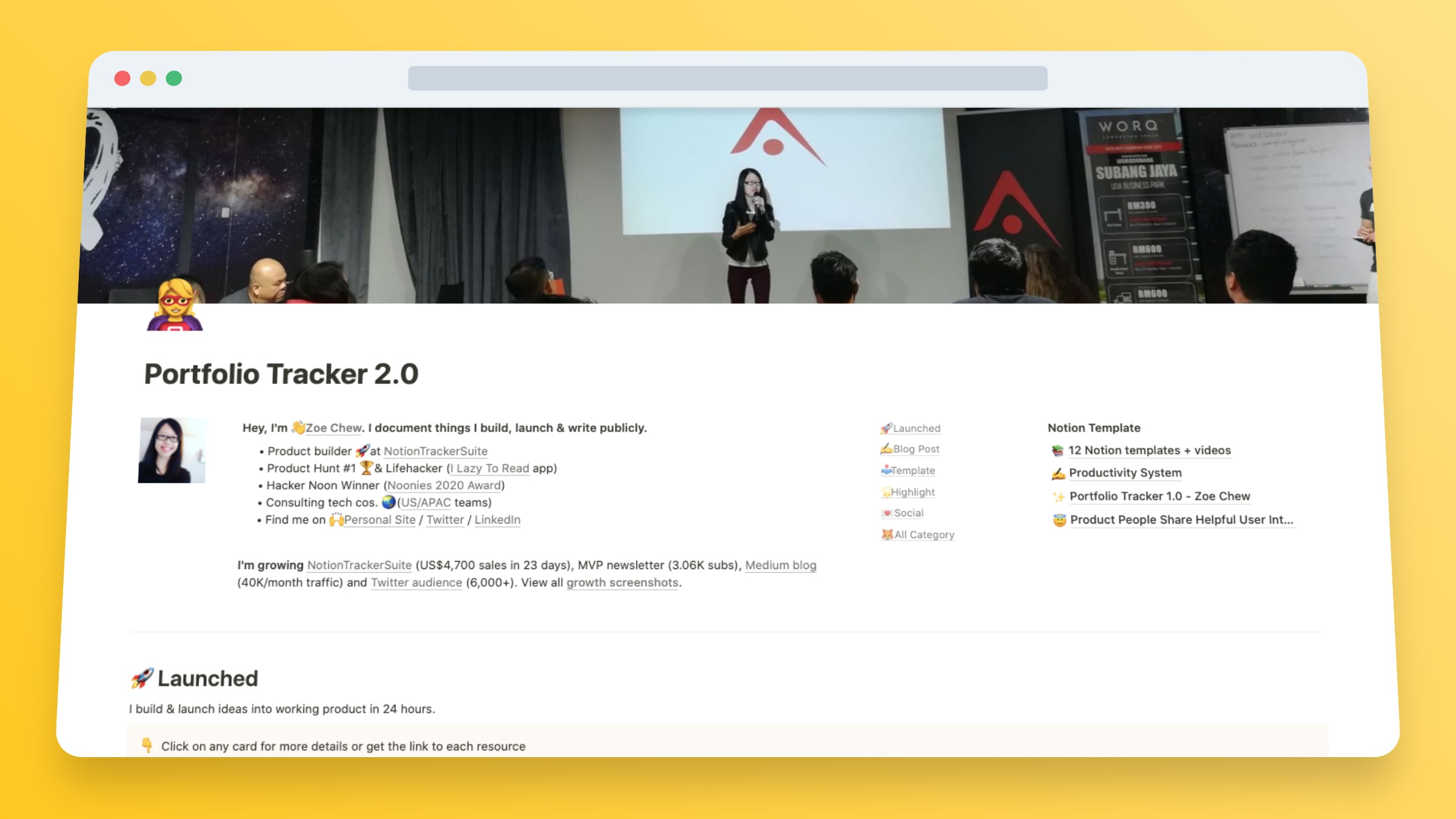Viewport: 1456px width, 819px height.
Task: Open the Twitter profile link
Action: tap(445, 520)
